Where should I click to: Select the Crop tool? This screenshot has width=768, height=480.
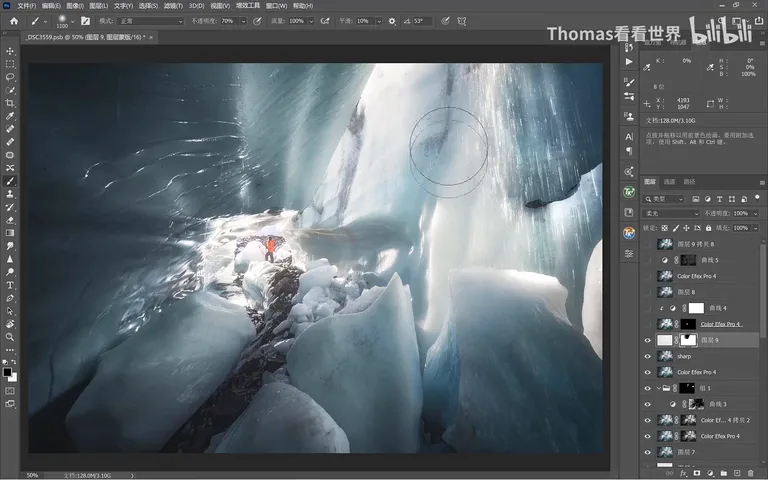coord(10,103)
